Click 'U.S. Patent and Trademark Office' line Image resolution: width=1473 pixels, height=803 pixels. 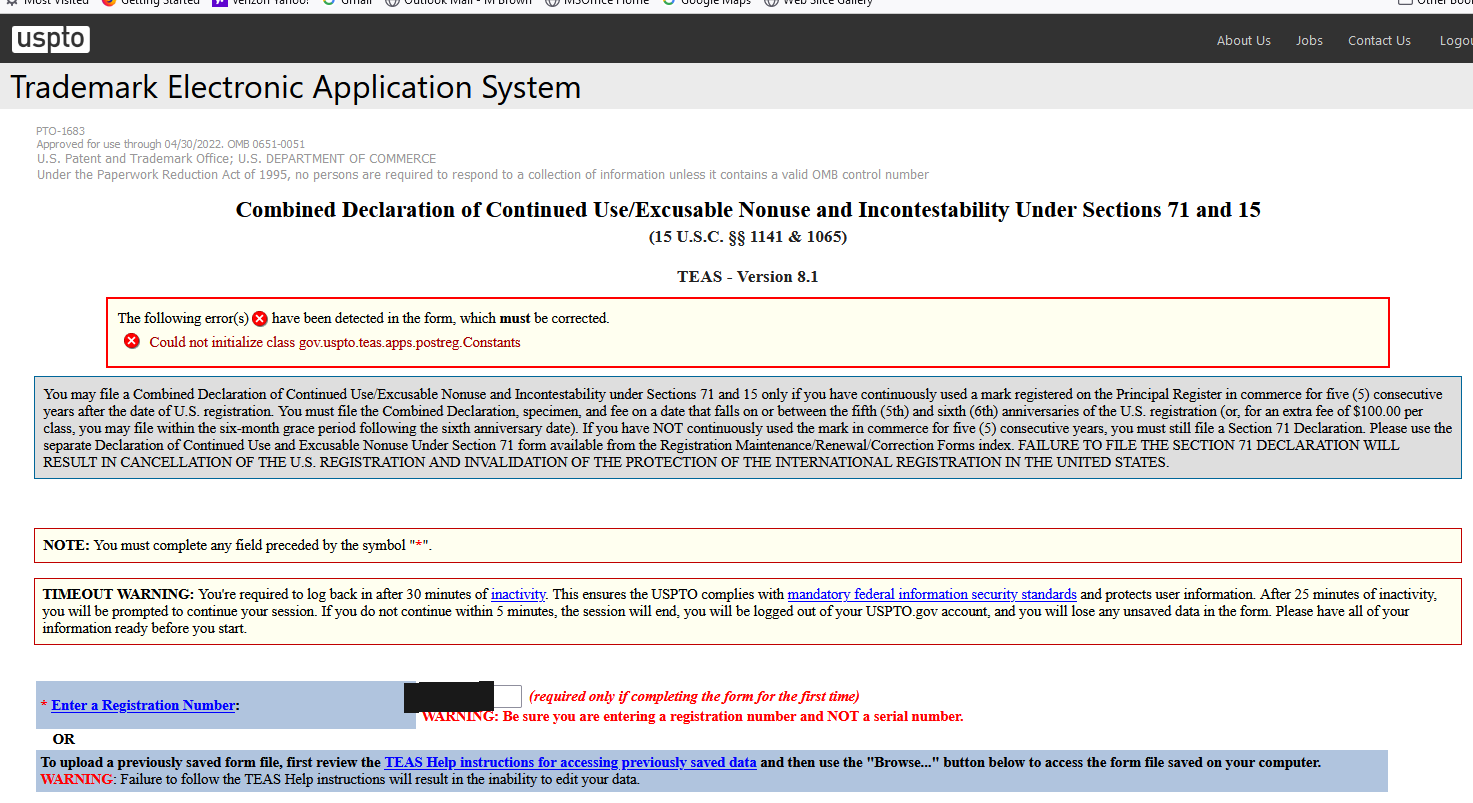pos(237,159)
